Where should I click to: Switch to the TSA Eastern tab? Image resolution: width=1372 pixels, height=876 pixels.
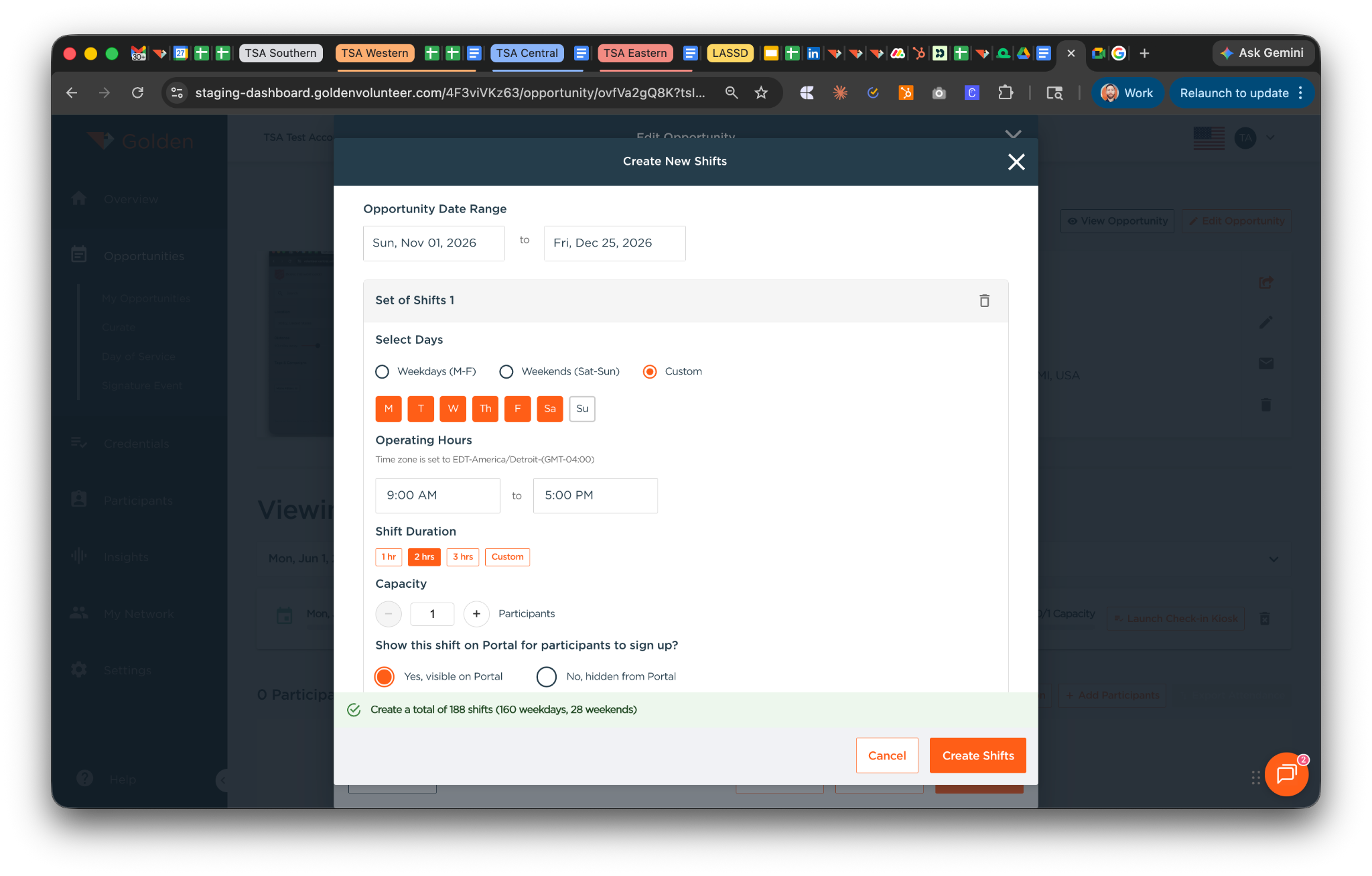click(634, 53)
